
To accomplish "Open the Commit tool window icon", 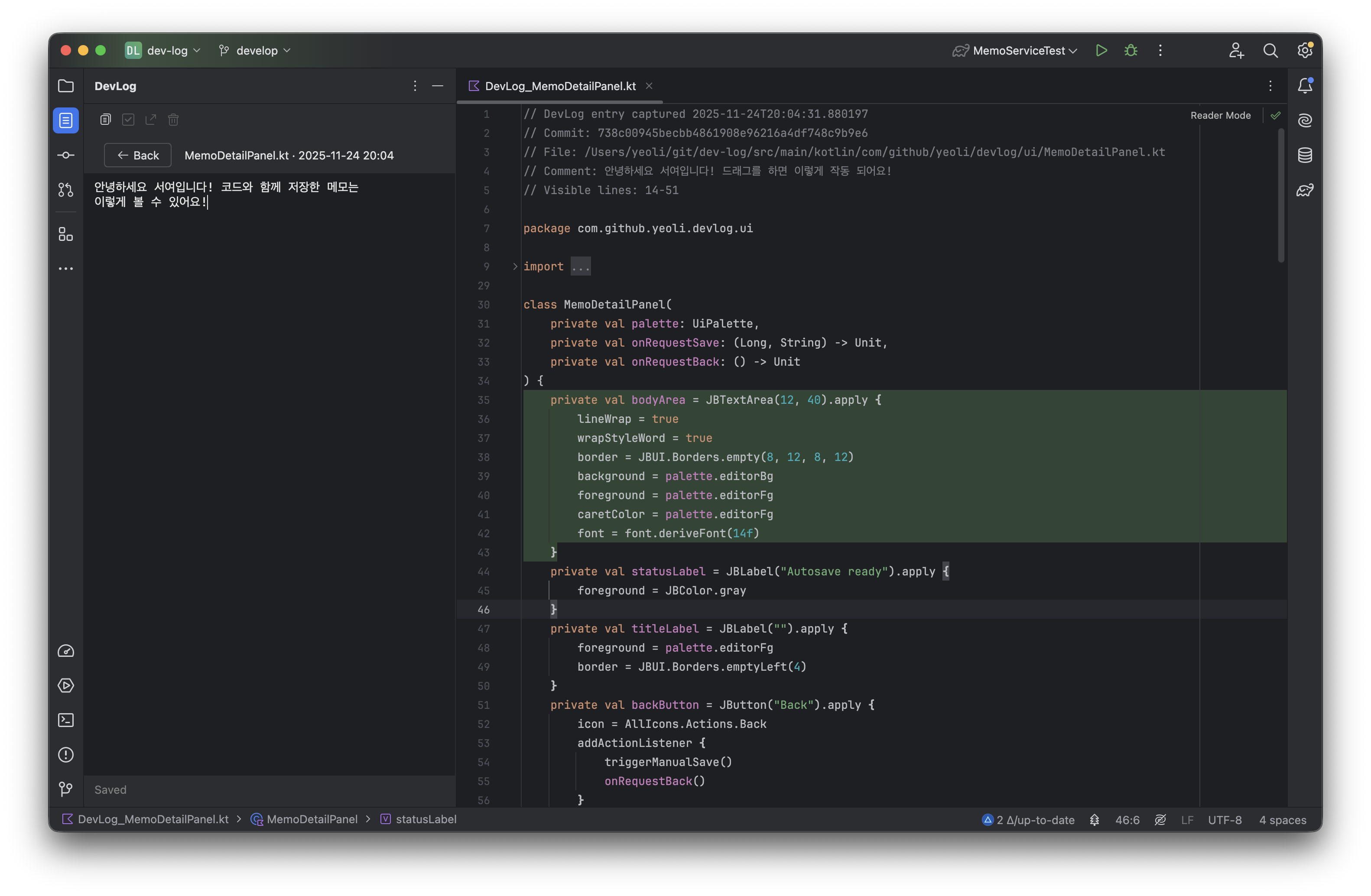I will point(66,156).
